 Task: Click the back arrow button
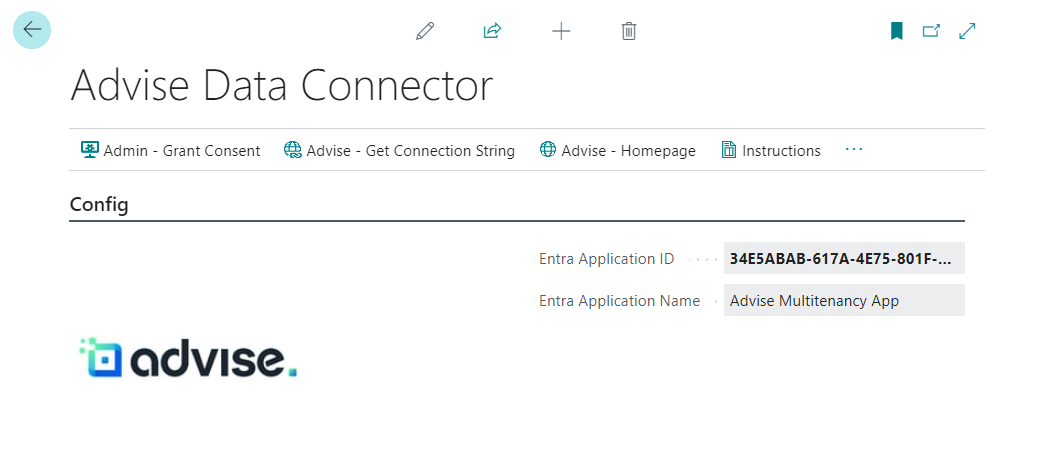click(x=32, y=30)
